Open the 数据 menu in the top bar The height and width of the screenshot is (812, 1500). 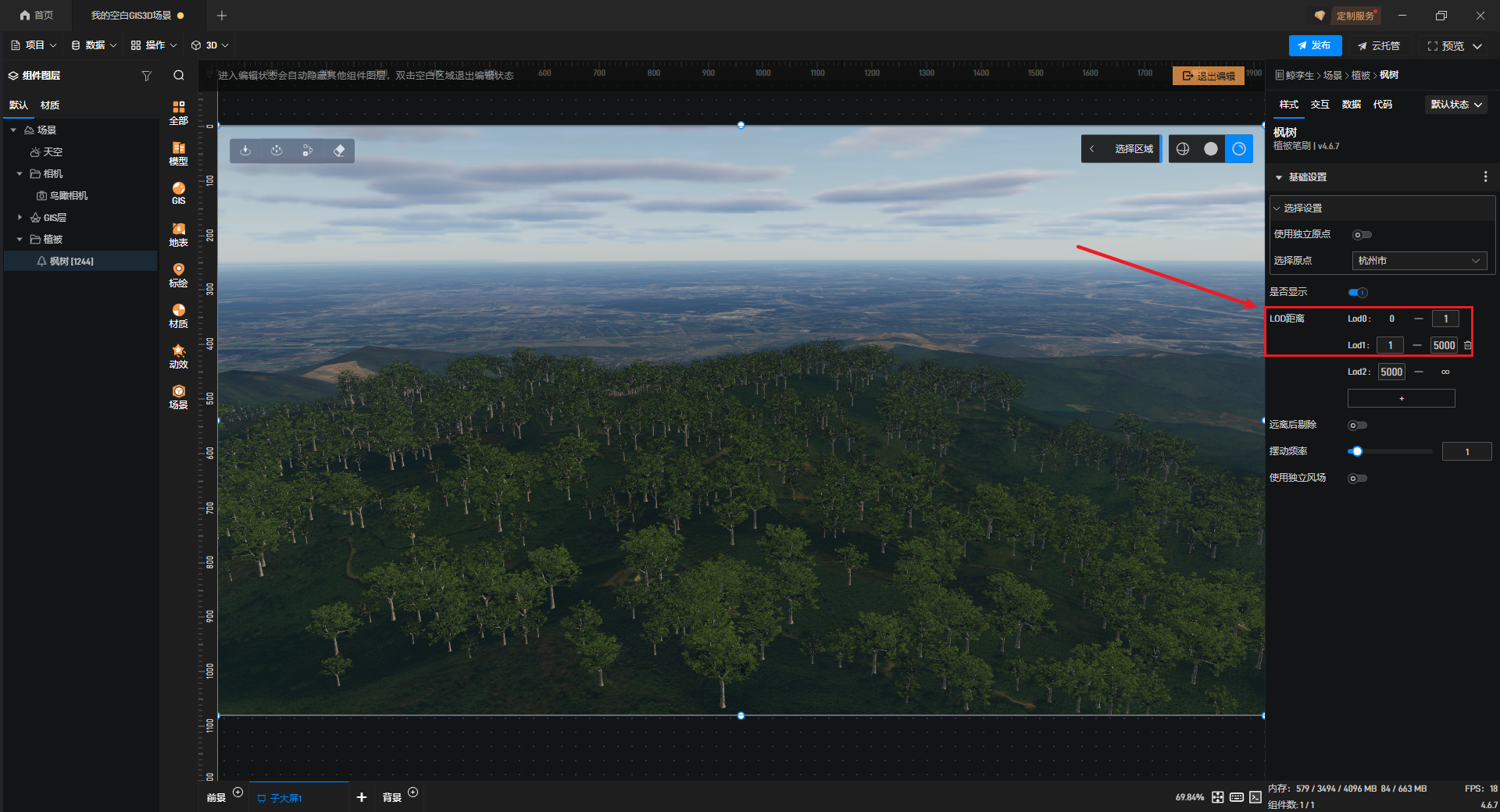94,45
